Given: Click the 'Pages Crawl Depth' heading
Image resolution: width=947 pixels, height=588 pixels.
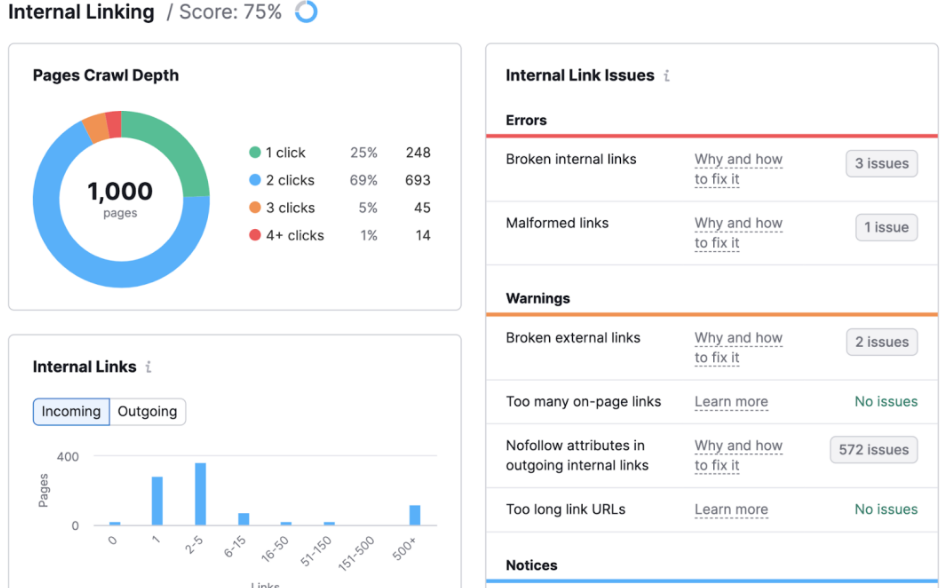Looking at the screenshot, I should (106, 75).
